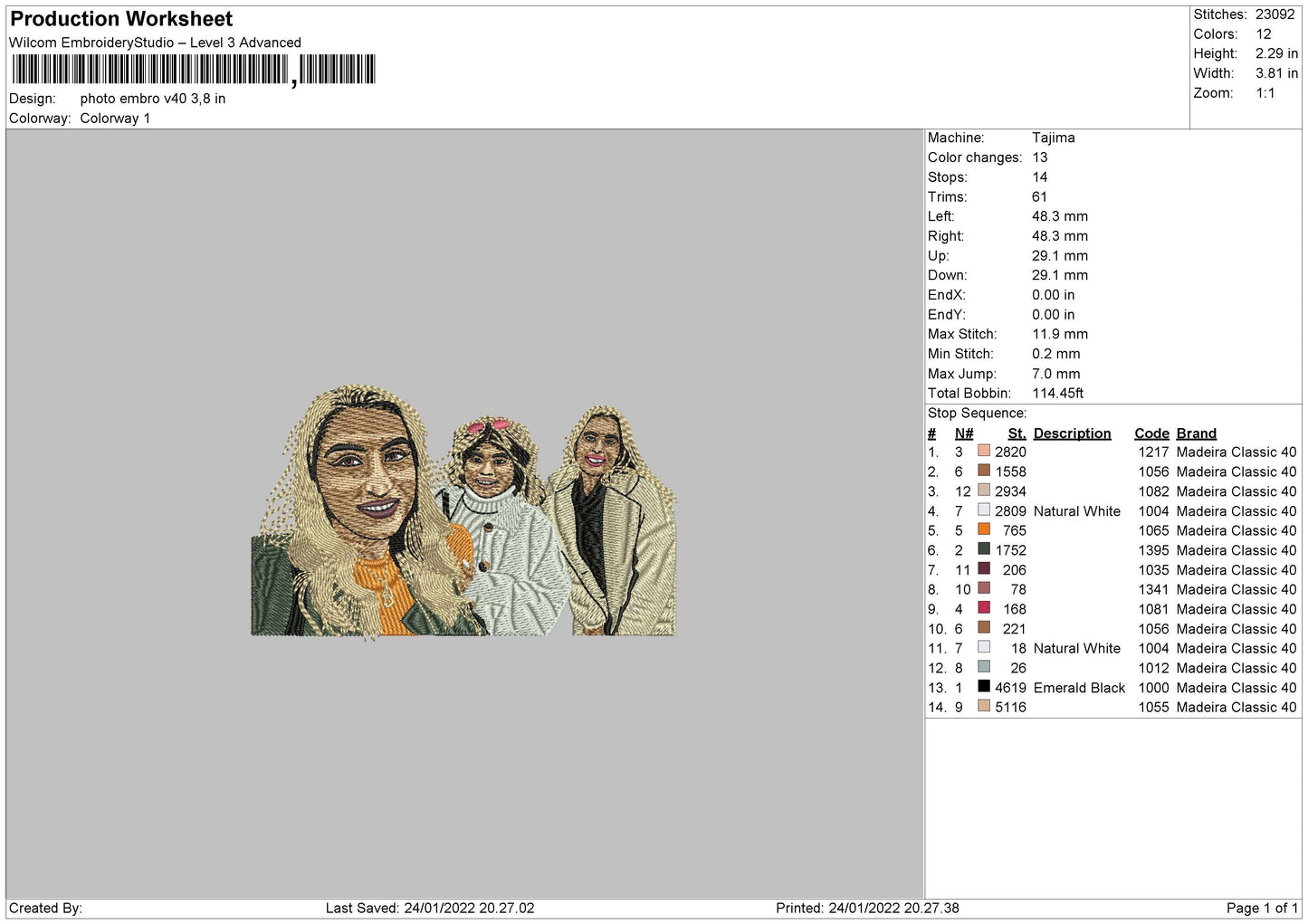Viewport: 1308px width, 924px height.
Task: Click code 1395 in stop row 6
Action: tap(1153, 550)
